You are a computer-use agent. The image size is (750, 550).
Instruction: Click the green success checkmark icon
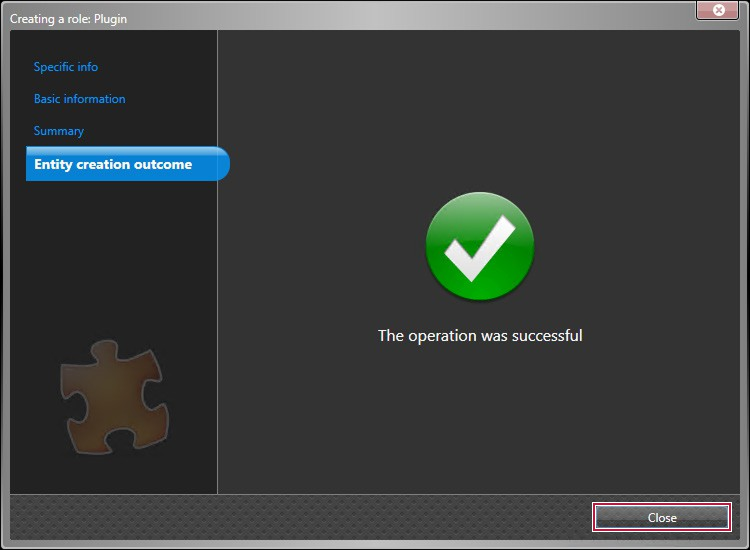480,247
